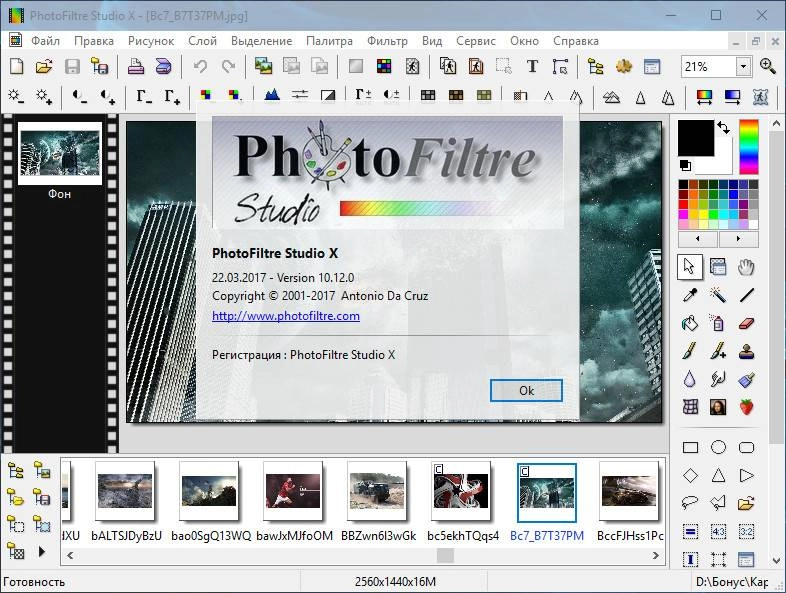Create a new image with New icon

17,67
